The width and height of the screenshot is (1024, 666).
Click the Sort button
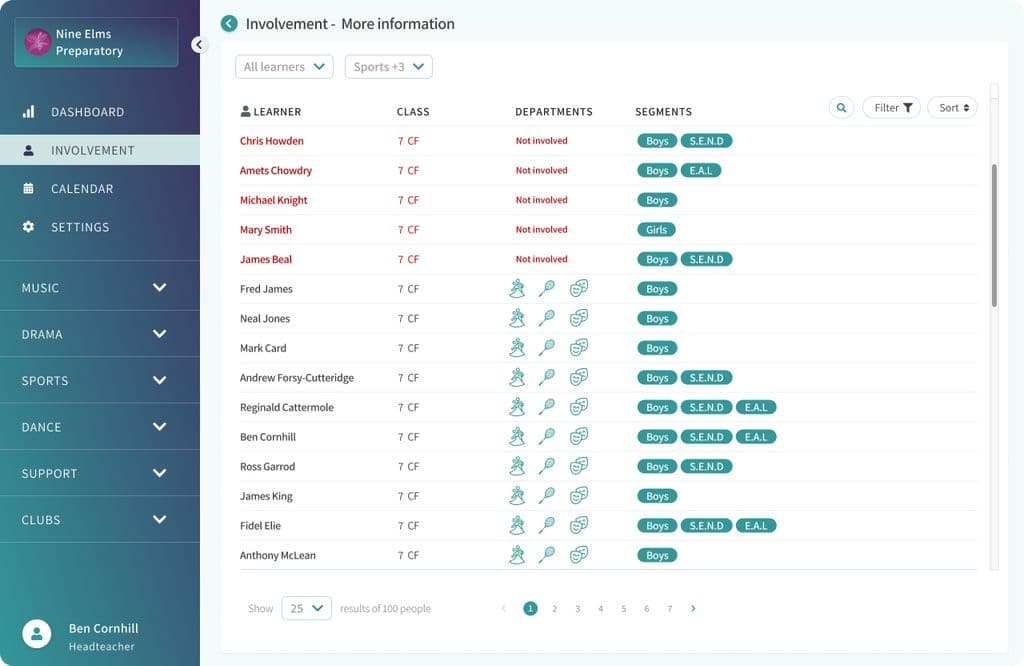coord(952,108)
